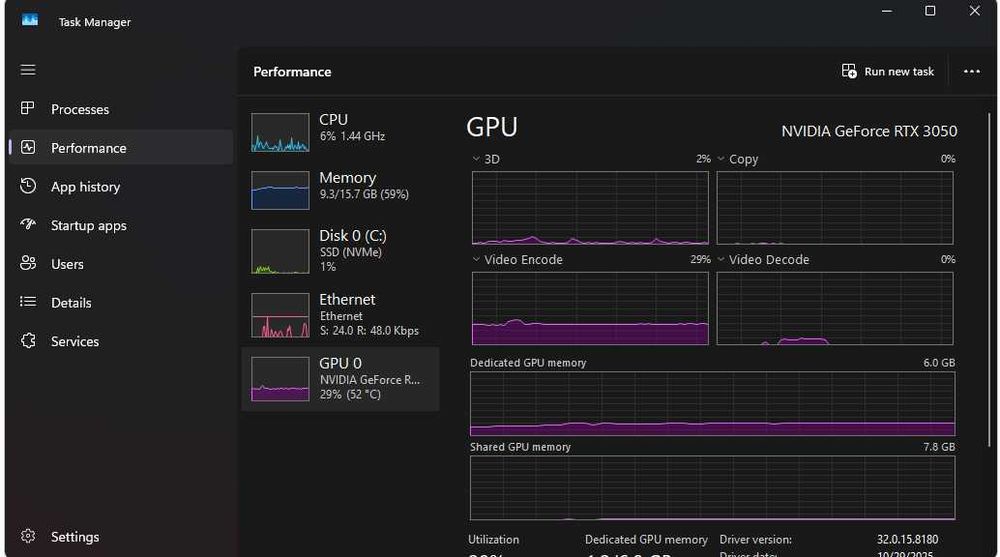Toggle the hamburger navigation menu
Screen dimensions: 1000x557
coord(28,70)
